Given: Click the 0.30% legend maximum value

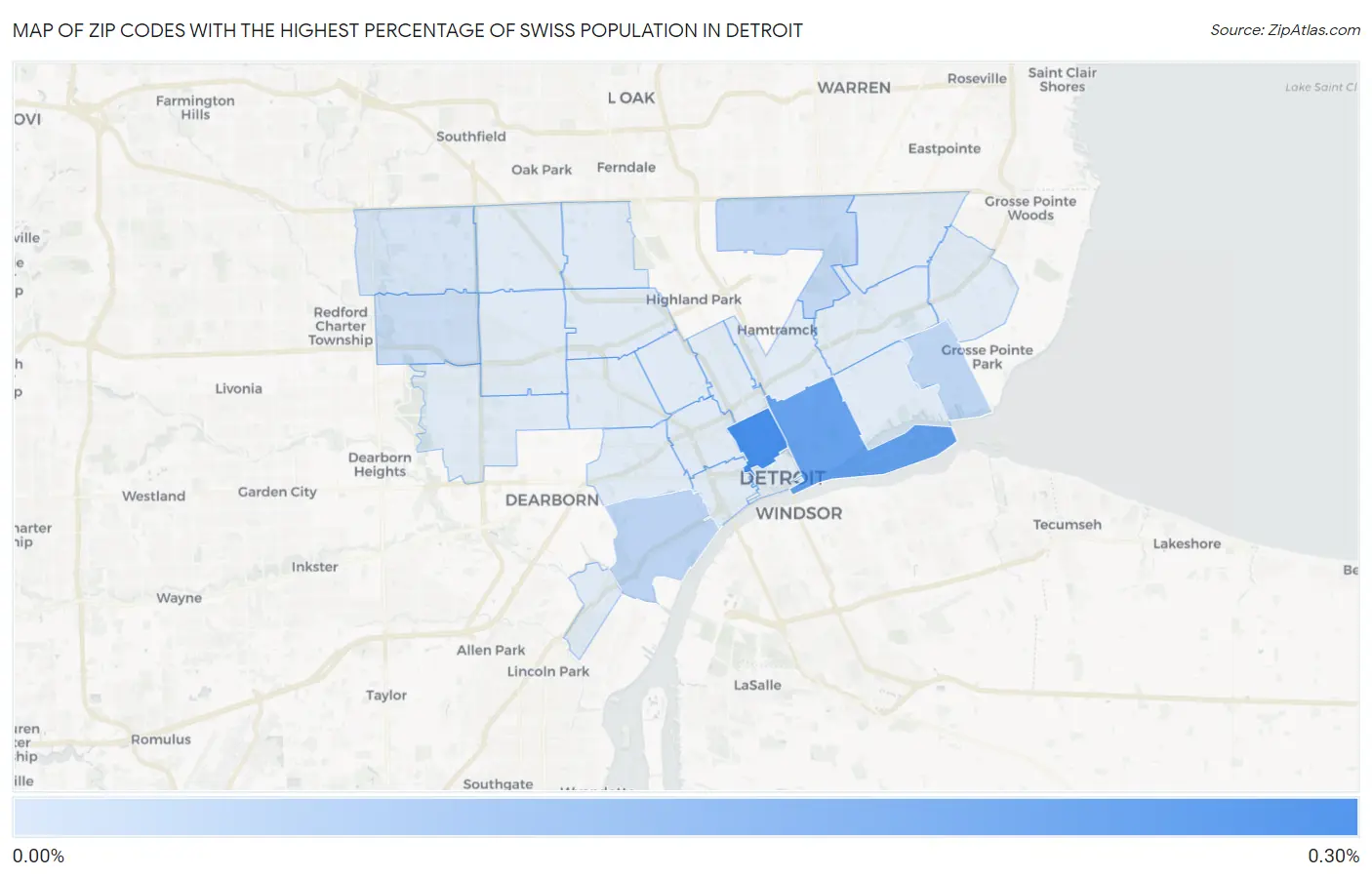Looking at the screenshot, I should pos(1333,857).
